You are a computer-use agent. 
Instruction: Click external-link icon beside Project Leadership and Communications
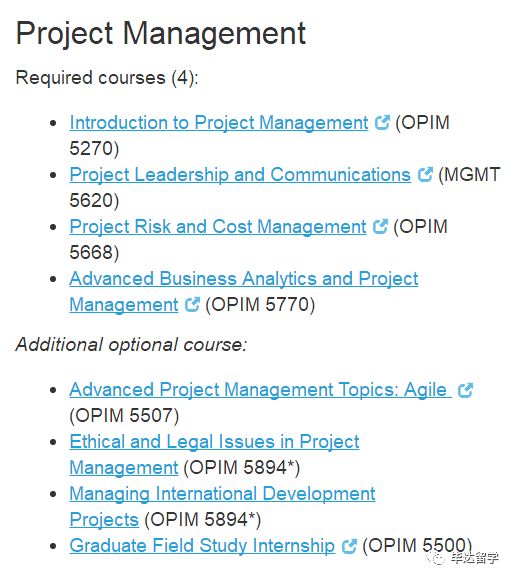(425, 175)
